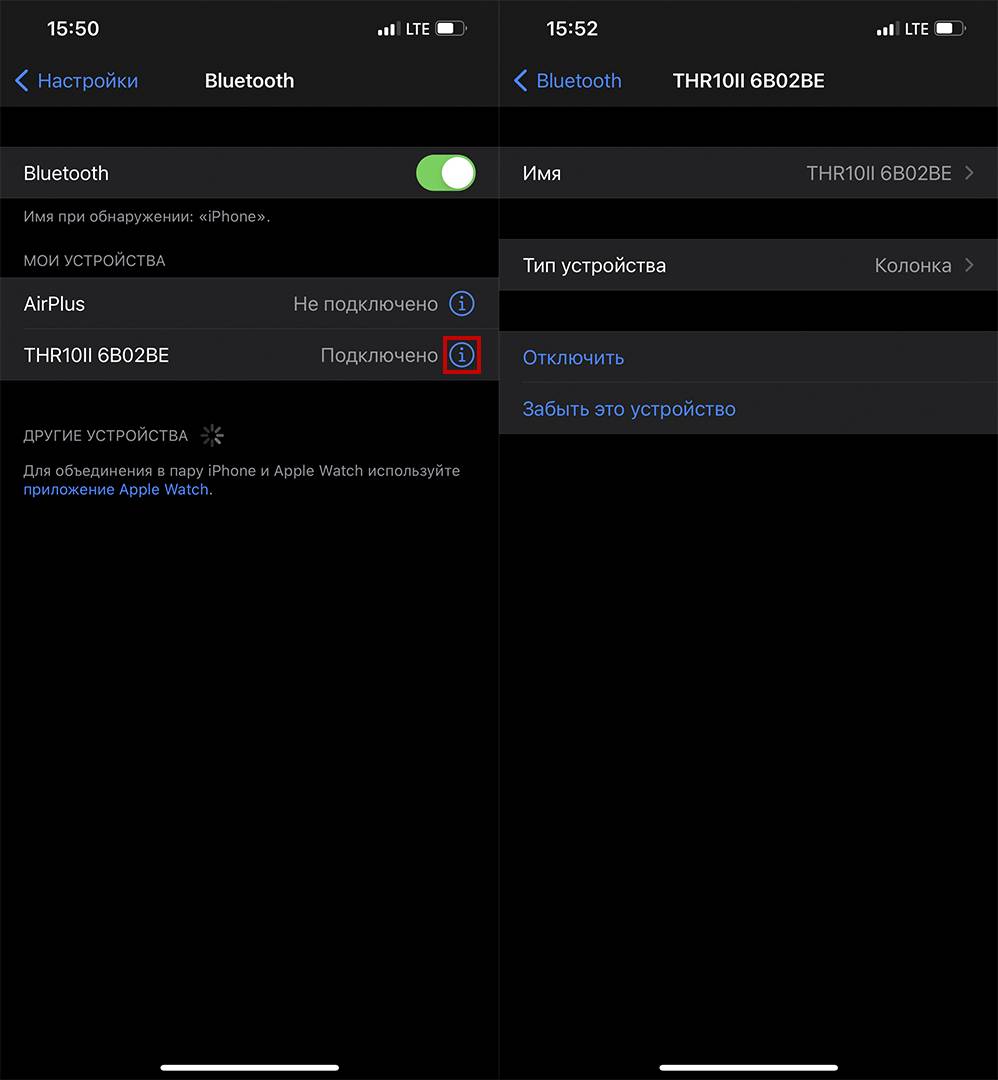Expand the Имя row chevron

969,173
